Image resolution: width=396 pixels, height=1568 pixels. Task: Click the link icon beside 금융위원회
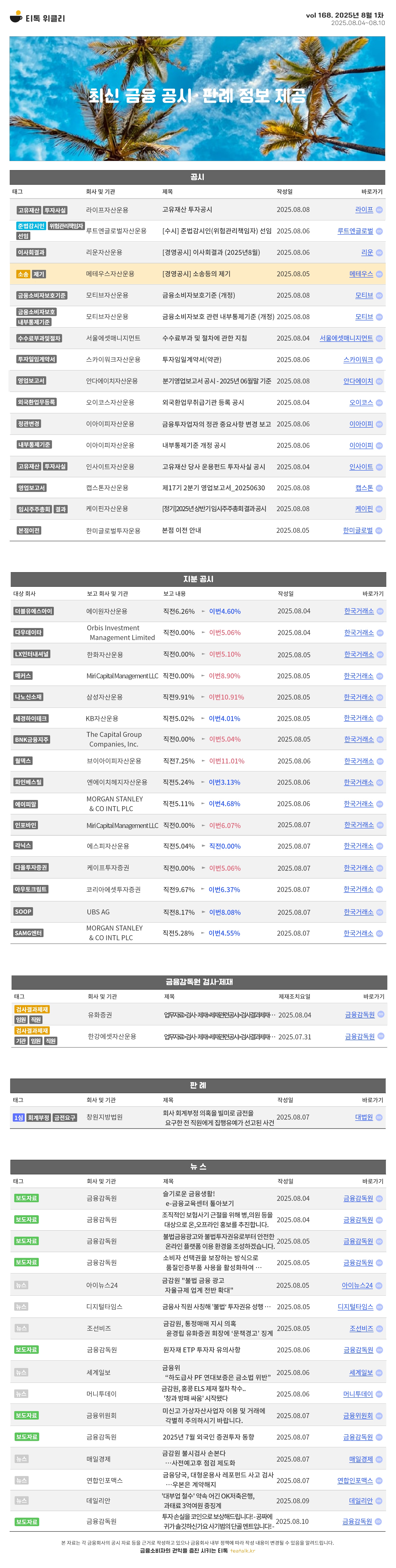[x=379, y=1416]
